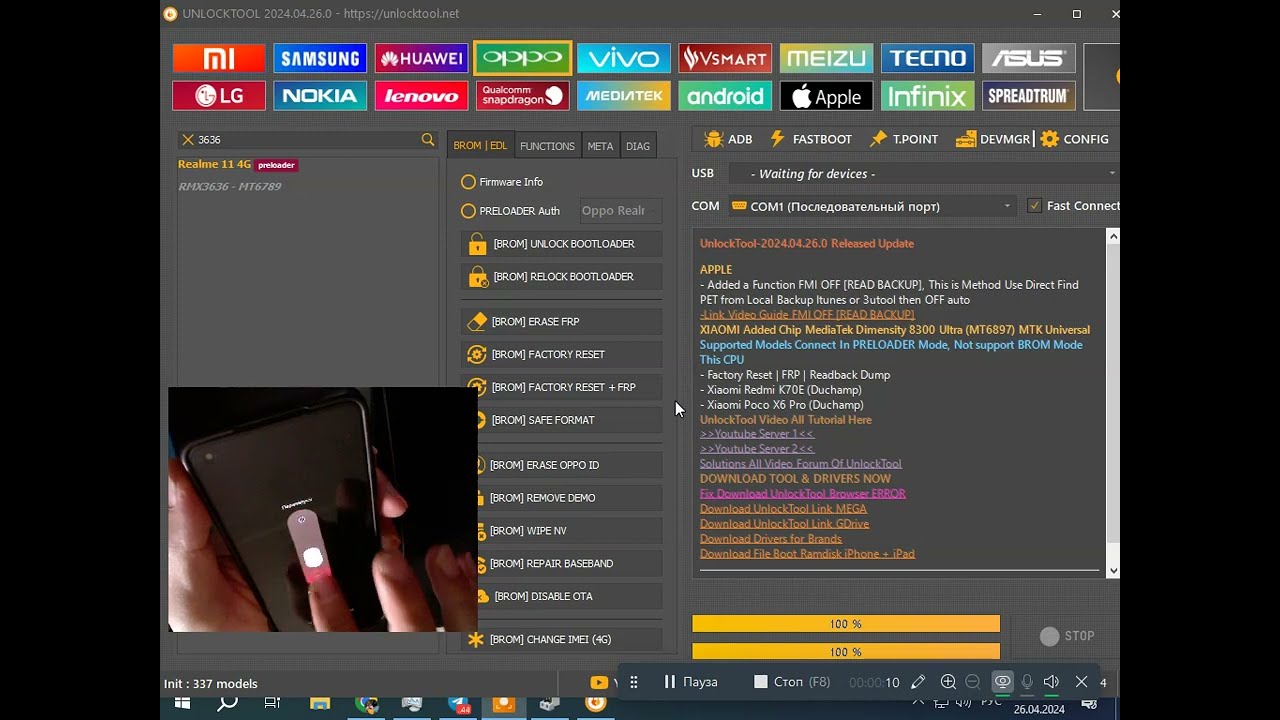Click the log panel vertical scrollbar

[1113, 403]
